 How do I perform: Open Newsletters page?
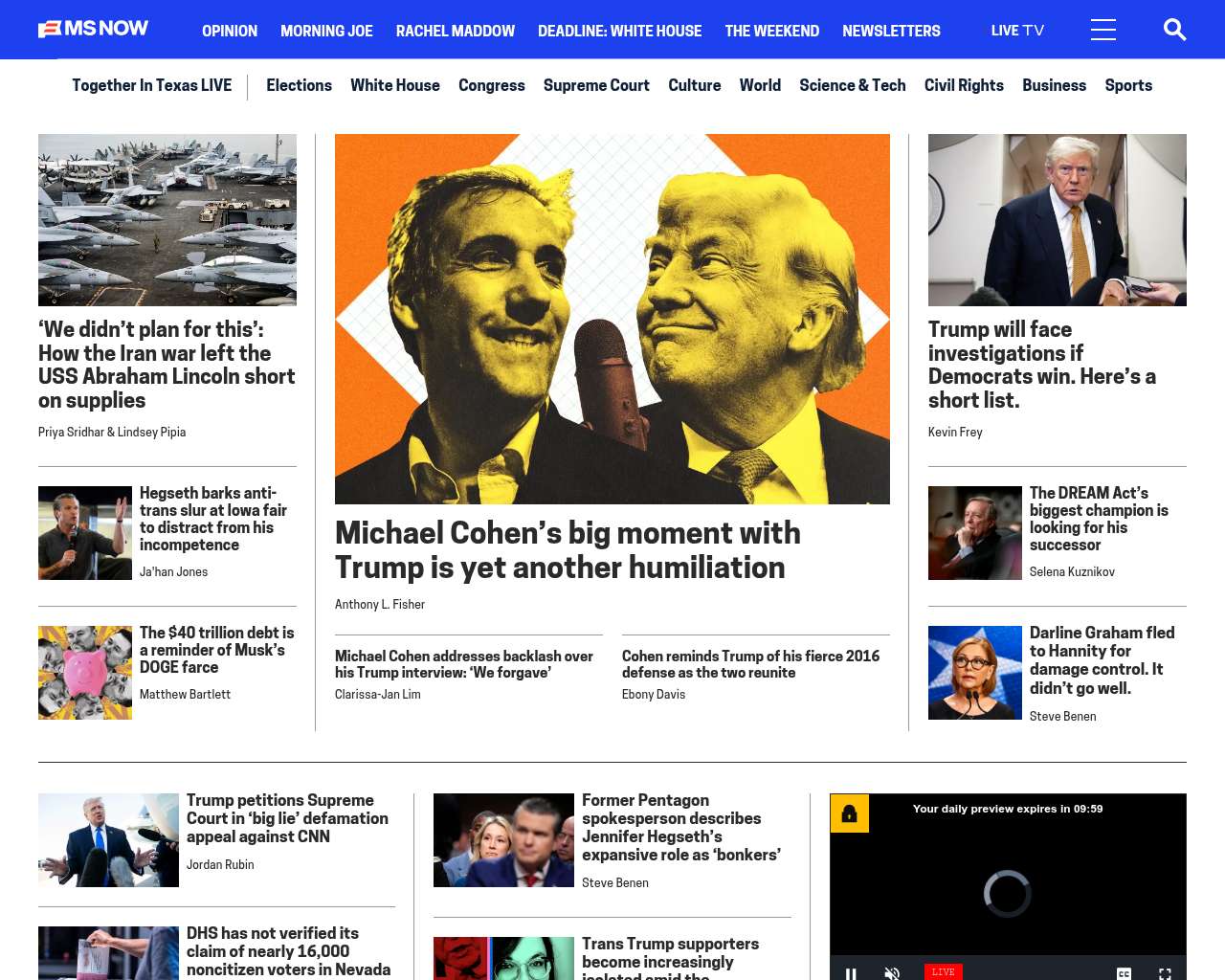coord(891,31)
